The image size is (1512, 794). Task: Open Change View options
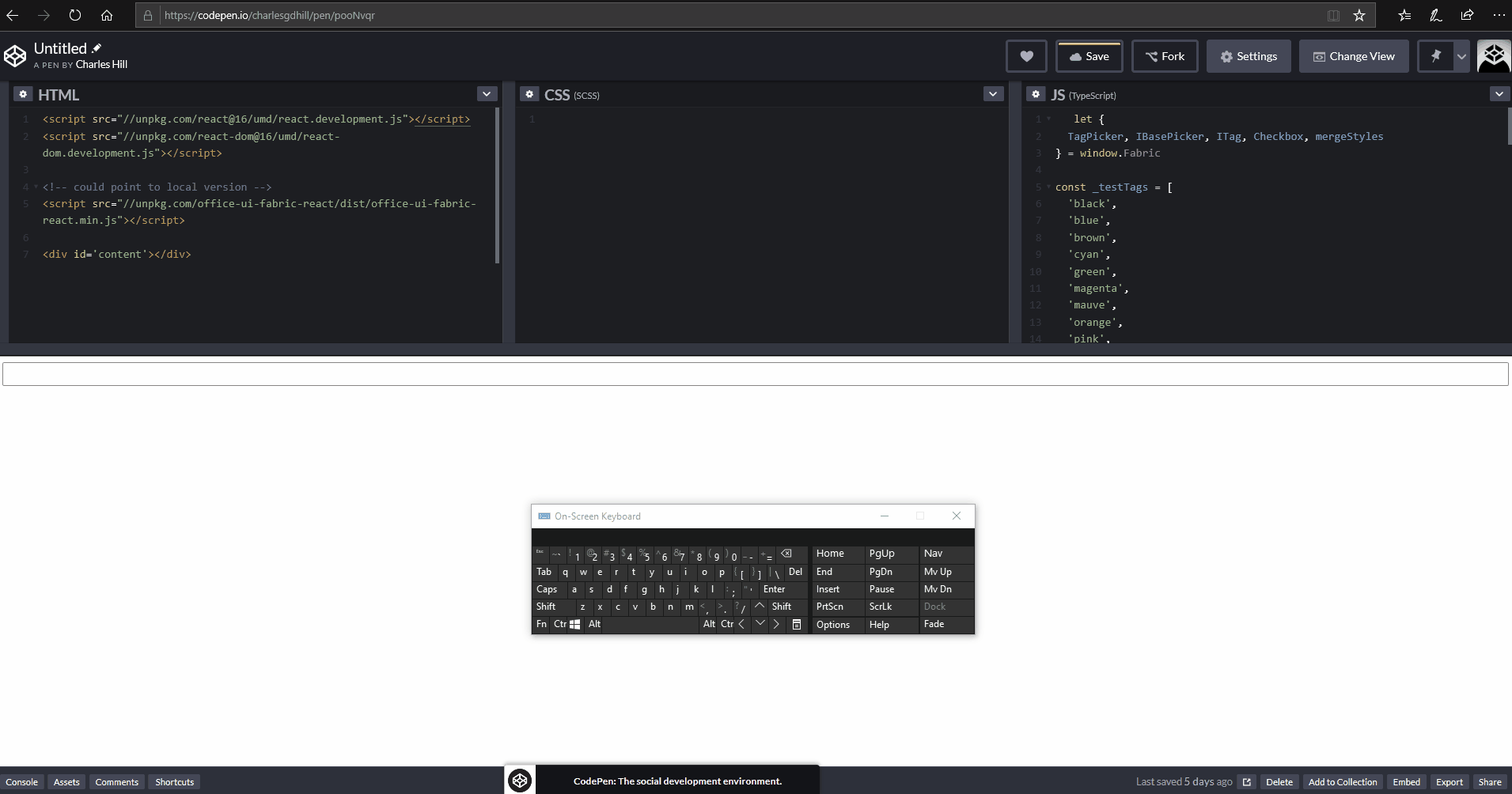[1354, 56]
